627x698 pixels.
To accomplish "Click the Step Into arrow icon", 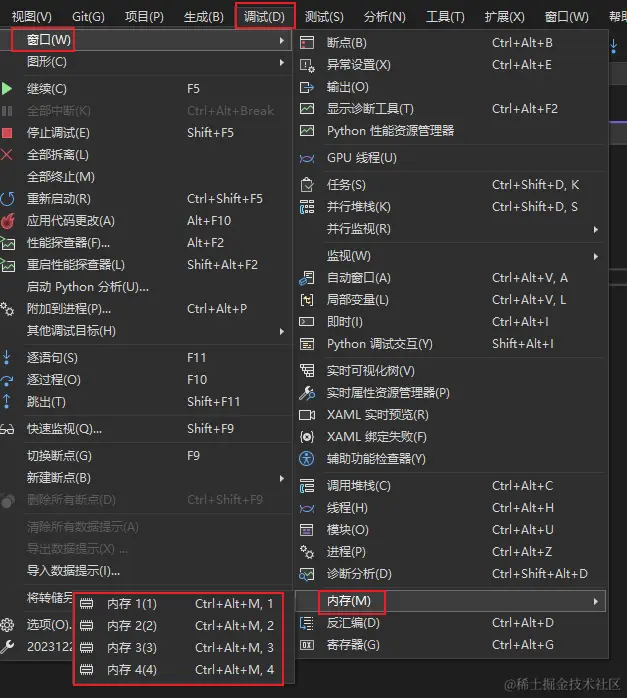I will tap(7, 357).
